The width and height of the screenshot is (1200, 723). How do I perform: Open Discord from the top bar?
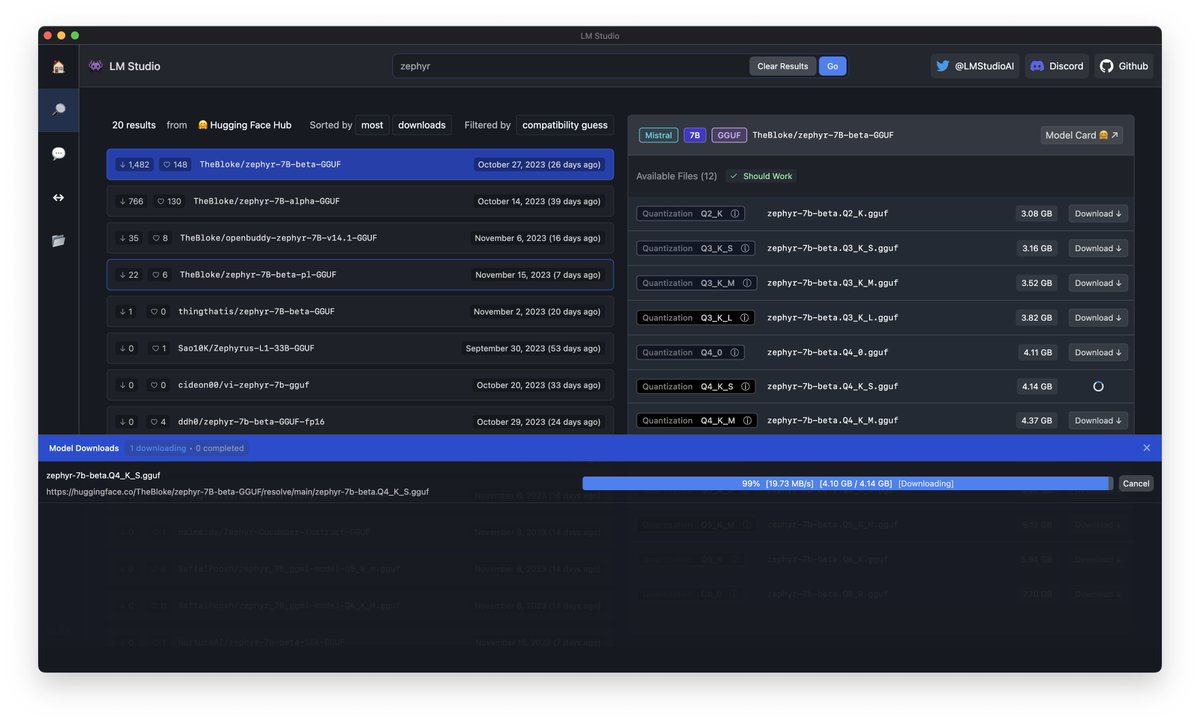pos(1056,66)
